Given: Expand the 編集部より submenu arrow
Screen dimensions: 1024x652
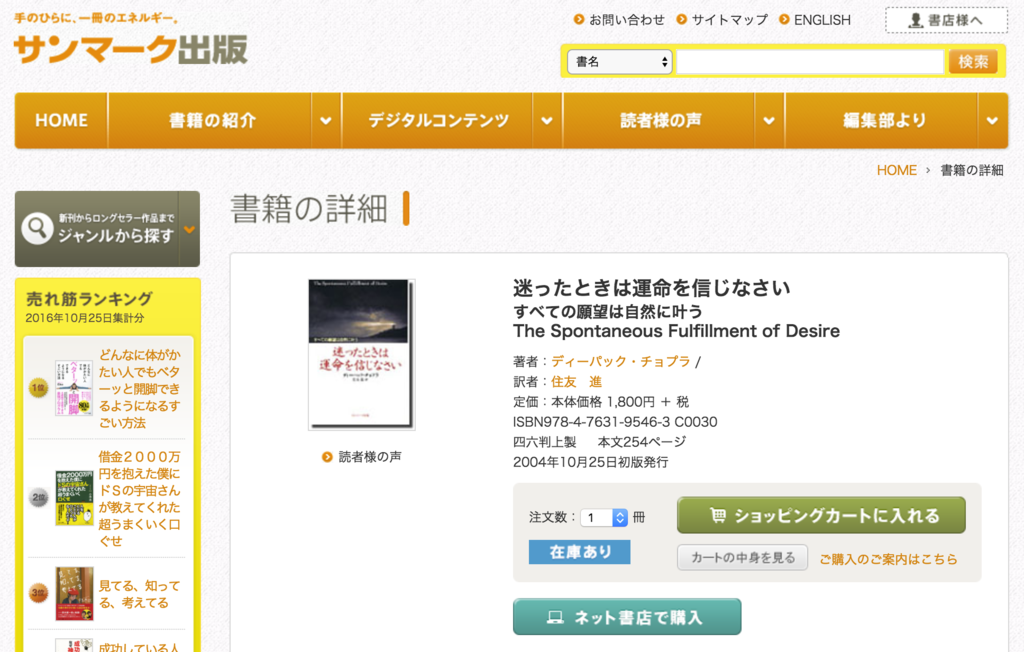Looking at the screenshot, I should (x=992, y=121).
